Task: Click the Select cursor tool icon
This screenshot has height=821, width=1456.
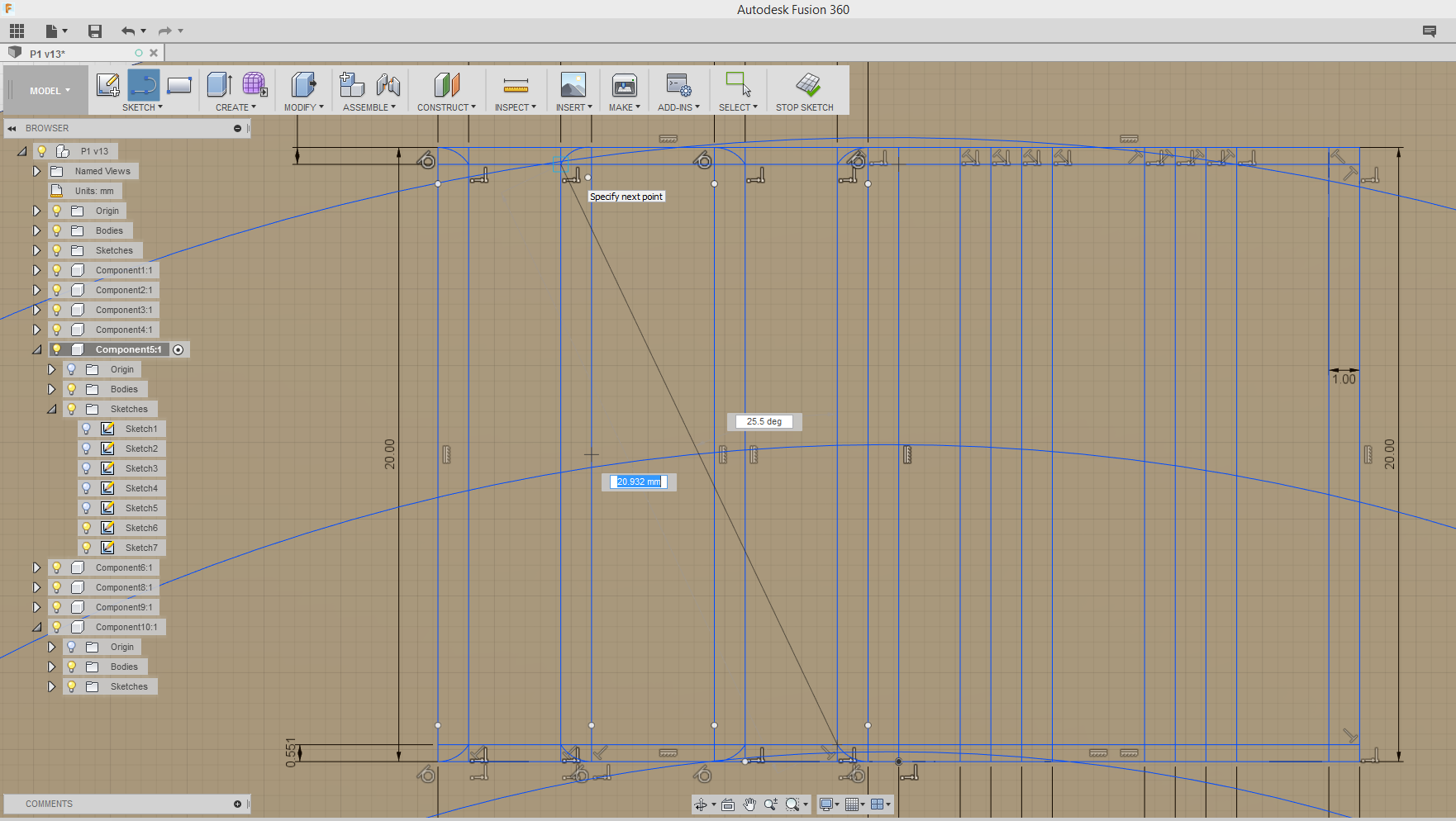Action: [x=738, y=84]
